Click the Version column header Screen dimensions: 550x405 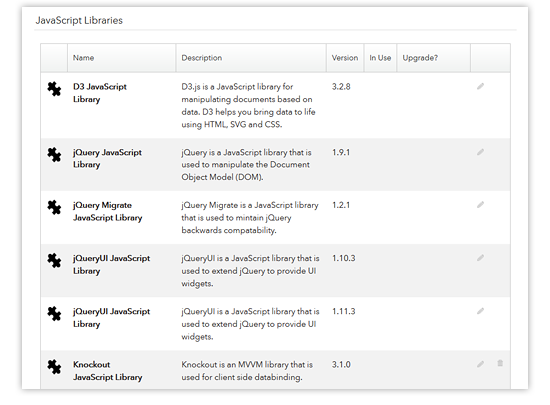[345, 58]
